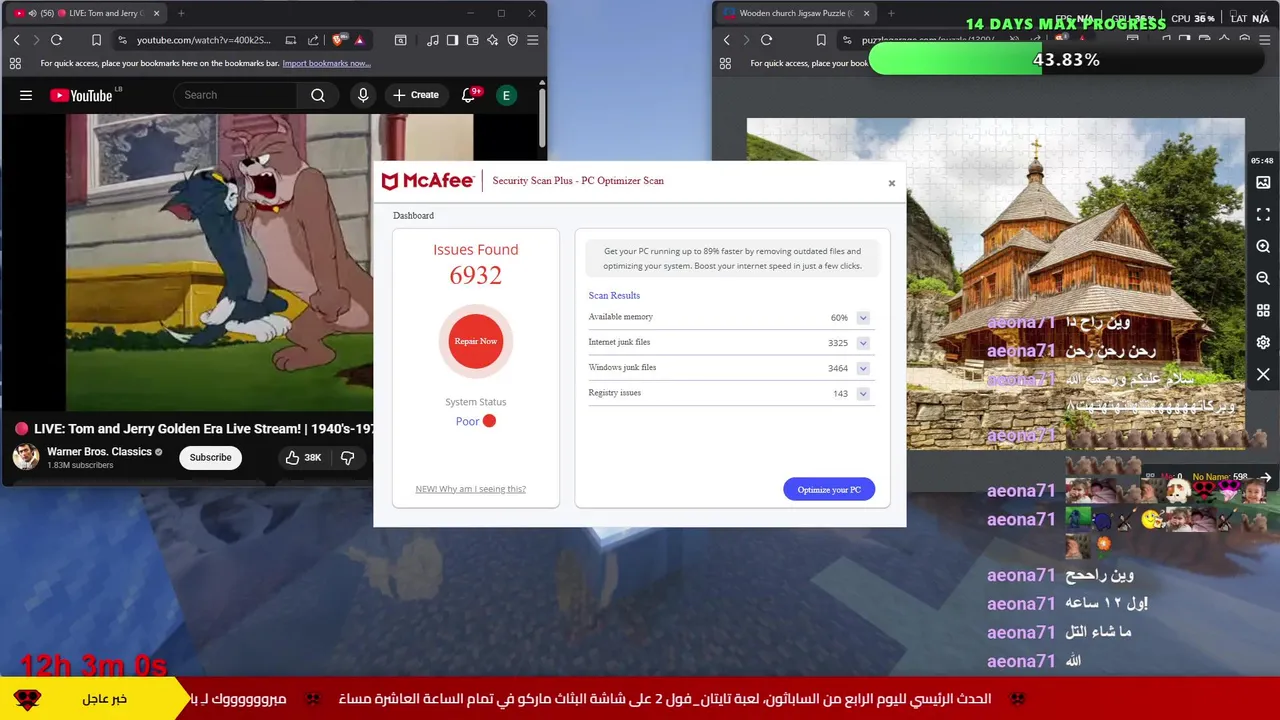Screen dimensions: 1280x720
Task: View site information for youtube.com
Action: pos(122,40)
